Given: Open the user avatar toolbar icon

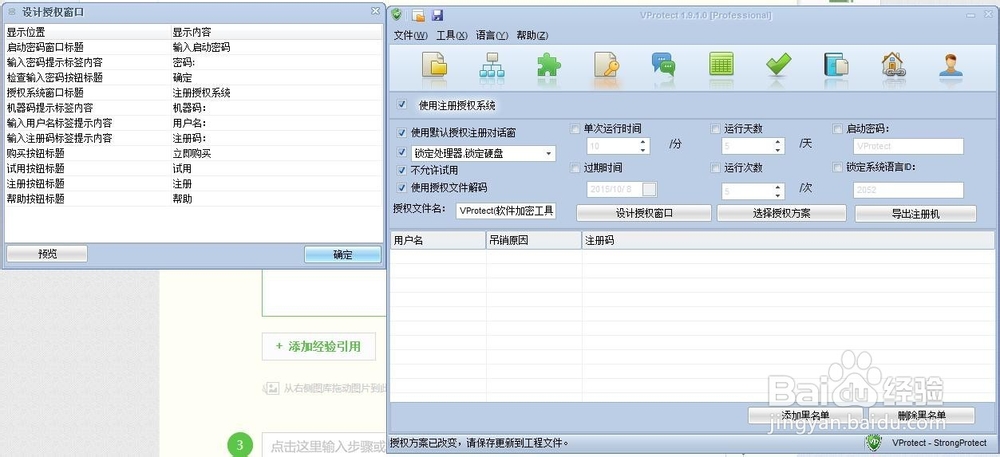Looking at the screenshot, I should (x=950, y=65).
